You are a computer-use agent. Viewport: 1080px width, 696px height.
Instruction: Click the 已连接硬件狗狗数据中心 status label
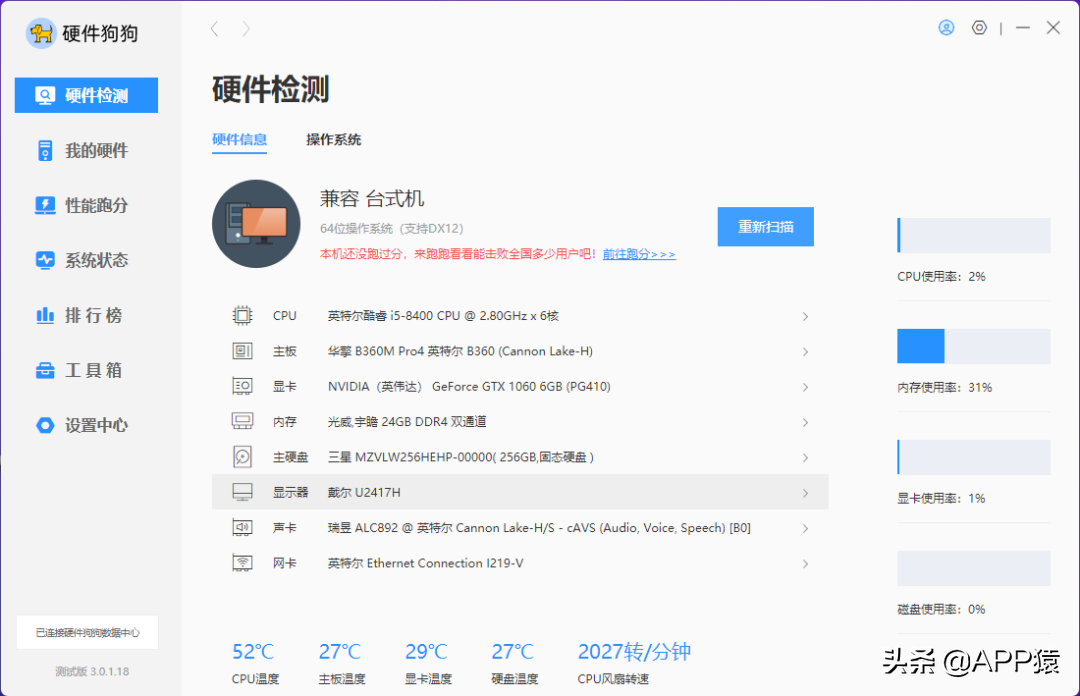[x=86, y=632]
